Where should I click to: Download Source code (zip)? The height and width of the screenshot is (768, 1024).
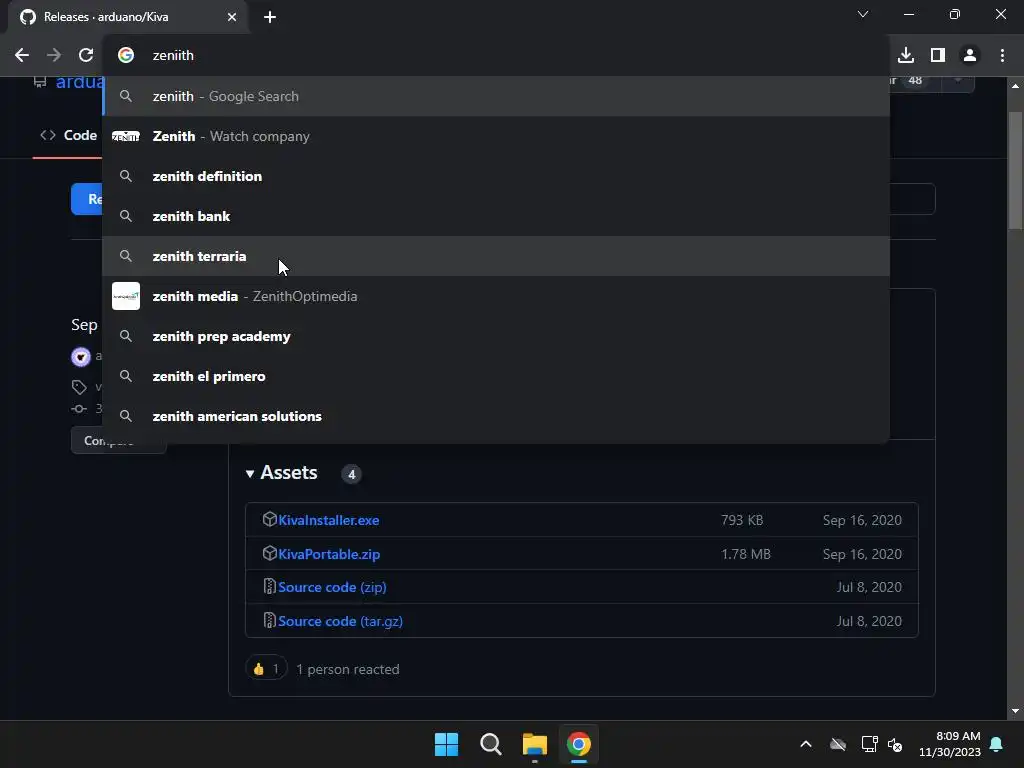click(x=332, y=587)
